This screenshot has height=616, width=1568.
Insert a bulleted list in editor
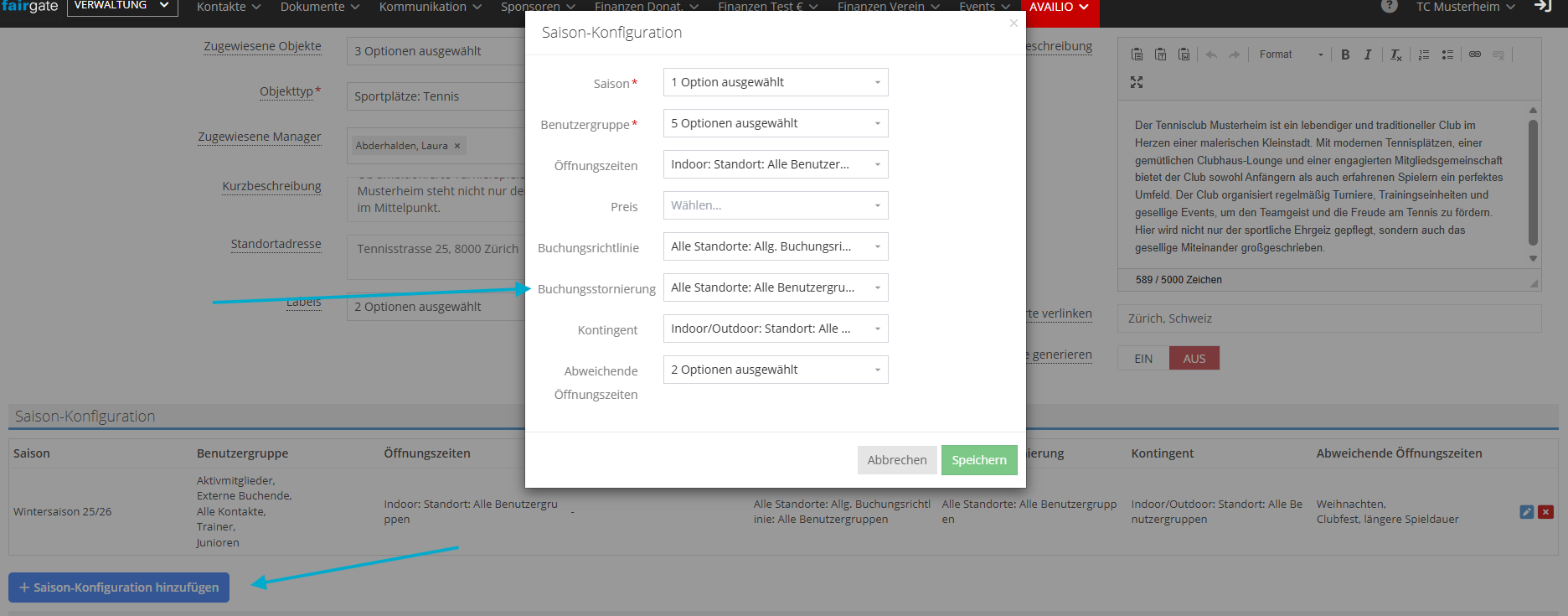(1447, 54)
